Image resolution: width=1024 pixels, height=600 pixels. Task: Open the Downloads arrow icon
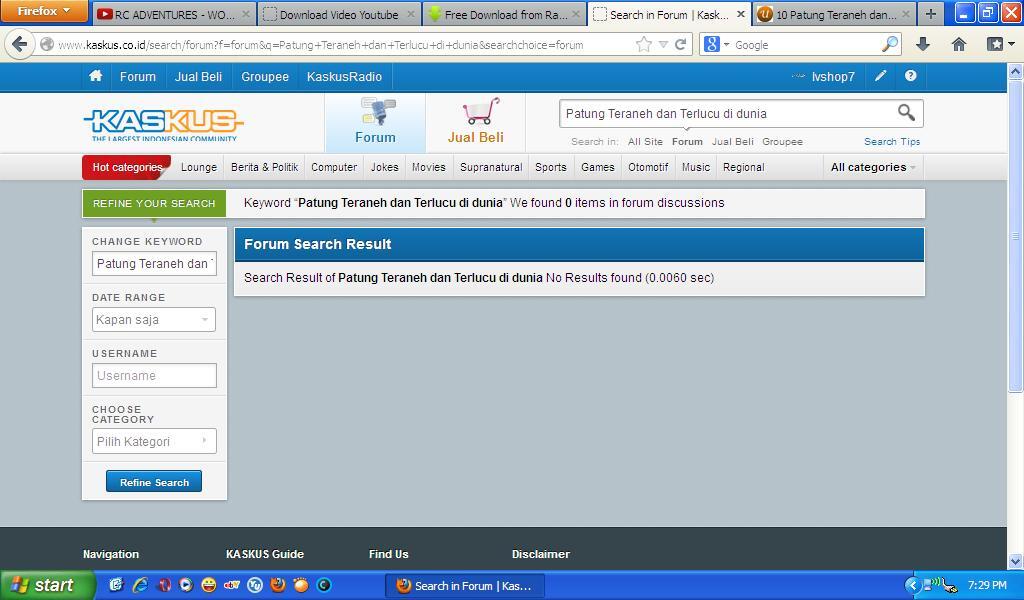[923, 44]
